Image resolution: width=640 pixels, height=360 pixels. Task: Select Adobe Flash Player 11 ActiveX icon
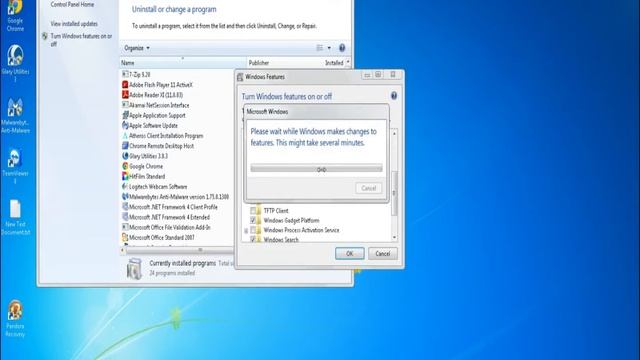(x=125, y=84)
